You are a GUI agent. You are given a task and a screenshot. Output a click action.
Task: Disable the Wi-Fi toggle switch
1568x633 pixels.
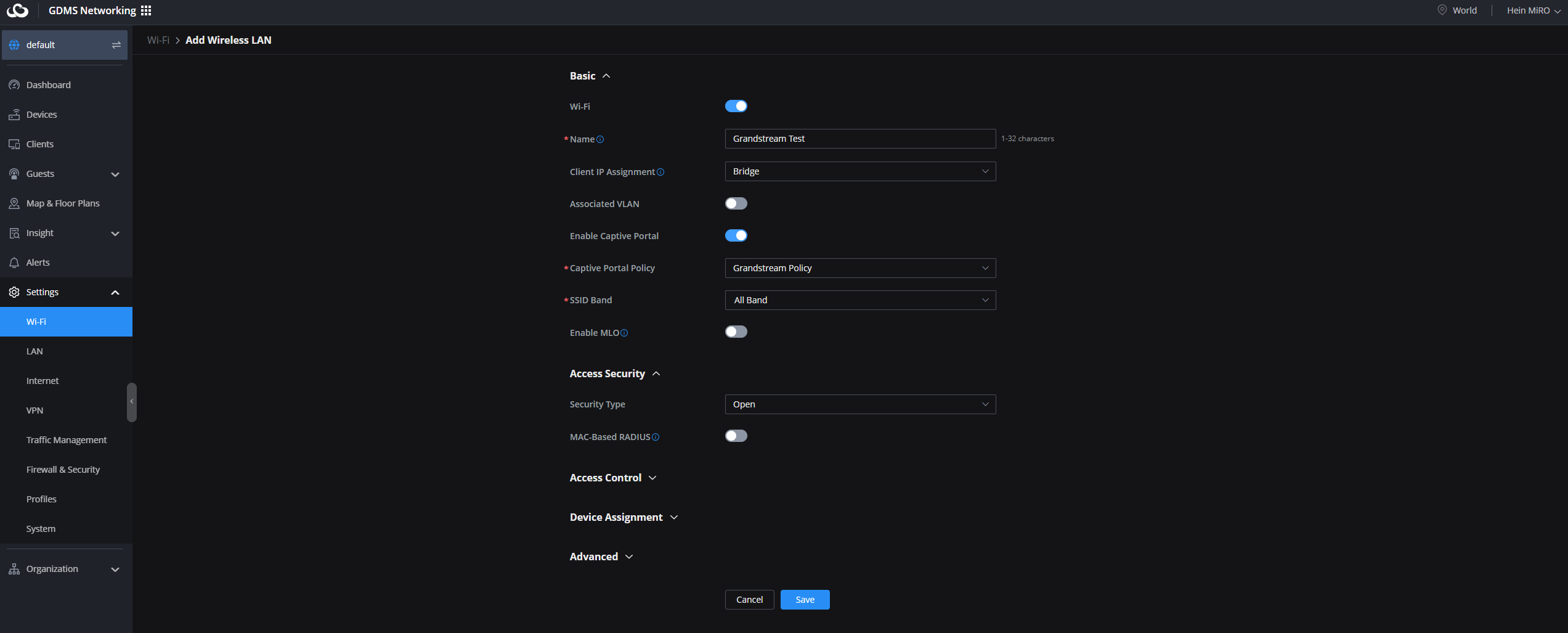736,106
